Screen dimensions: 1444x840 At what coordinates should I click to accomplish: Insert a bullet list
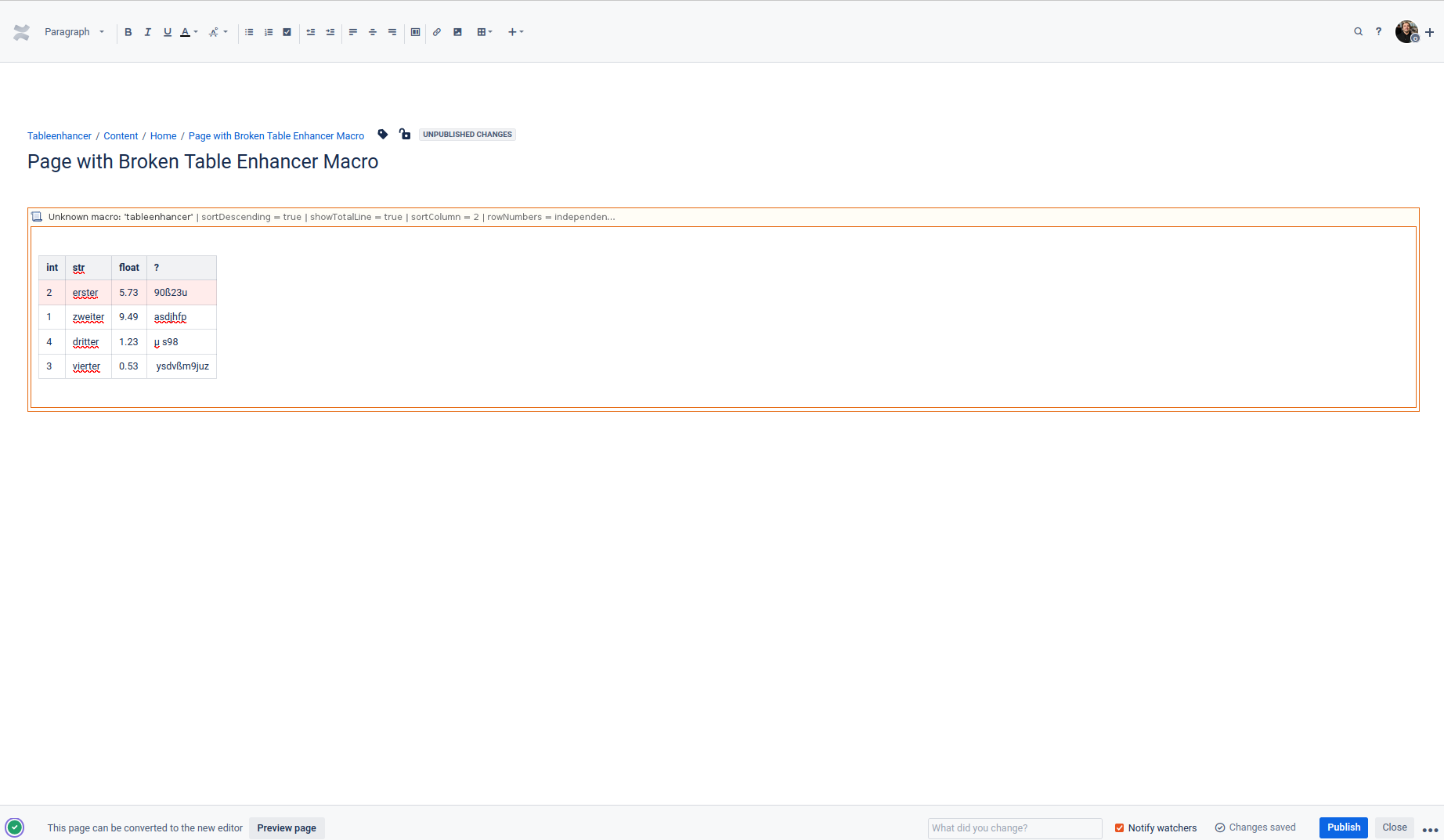coord(249,32)
